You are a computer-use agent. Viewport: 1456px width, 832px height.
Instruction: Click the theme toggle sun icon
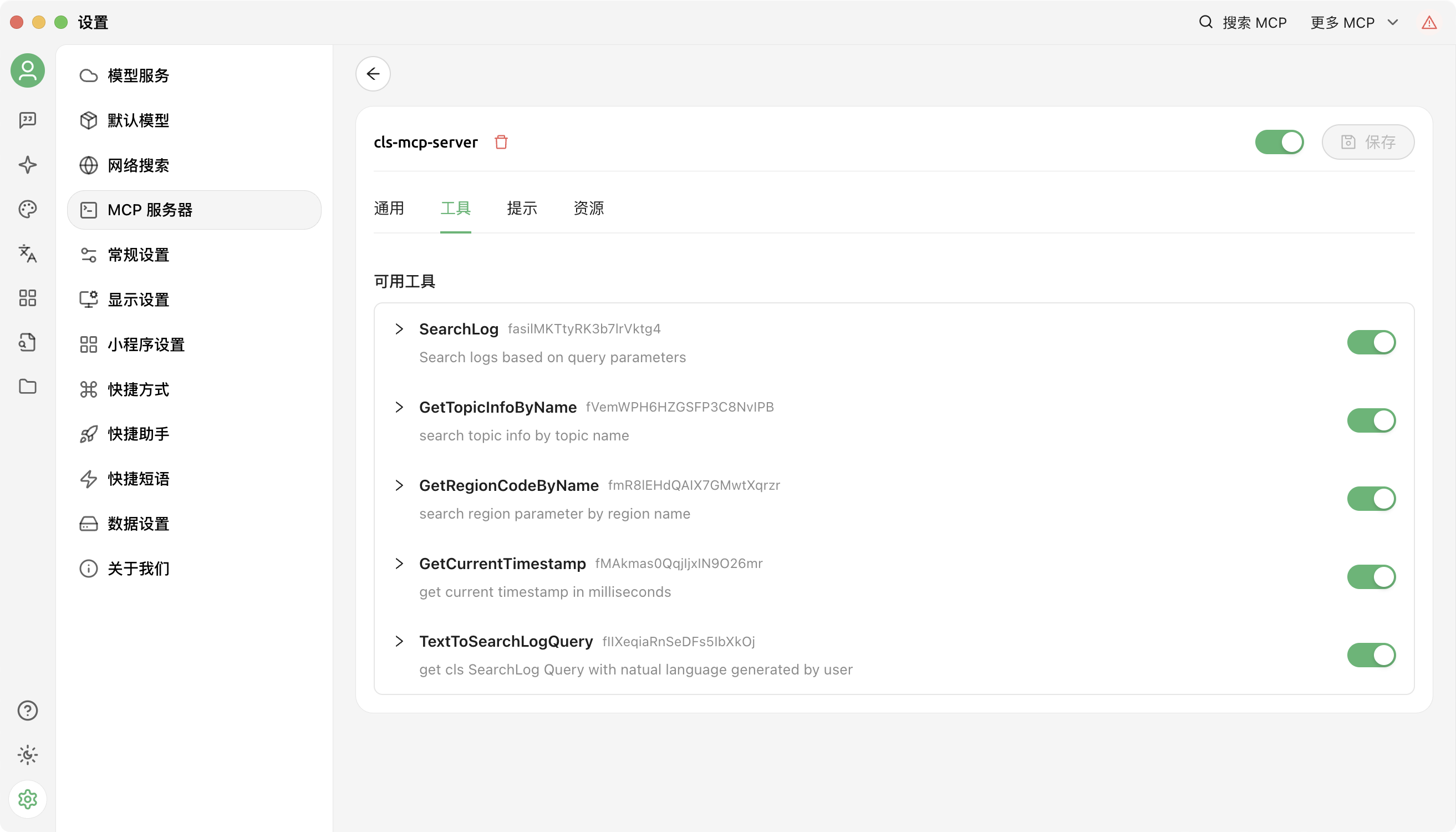pos(27,755)
